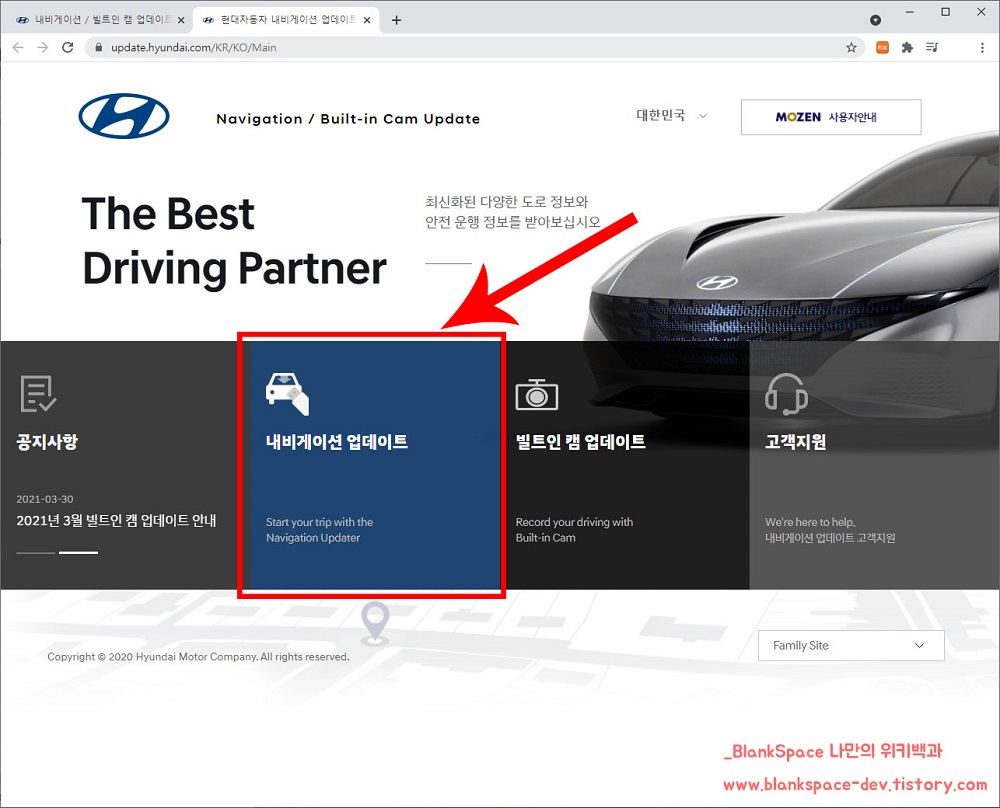Expand the 대한민국 country dropdown
The height and width of the screenshot is (808, 1000).
pos(672,115)
